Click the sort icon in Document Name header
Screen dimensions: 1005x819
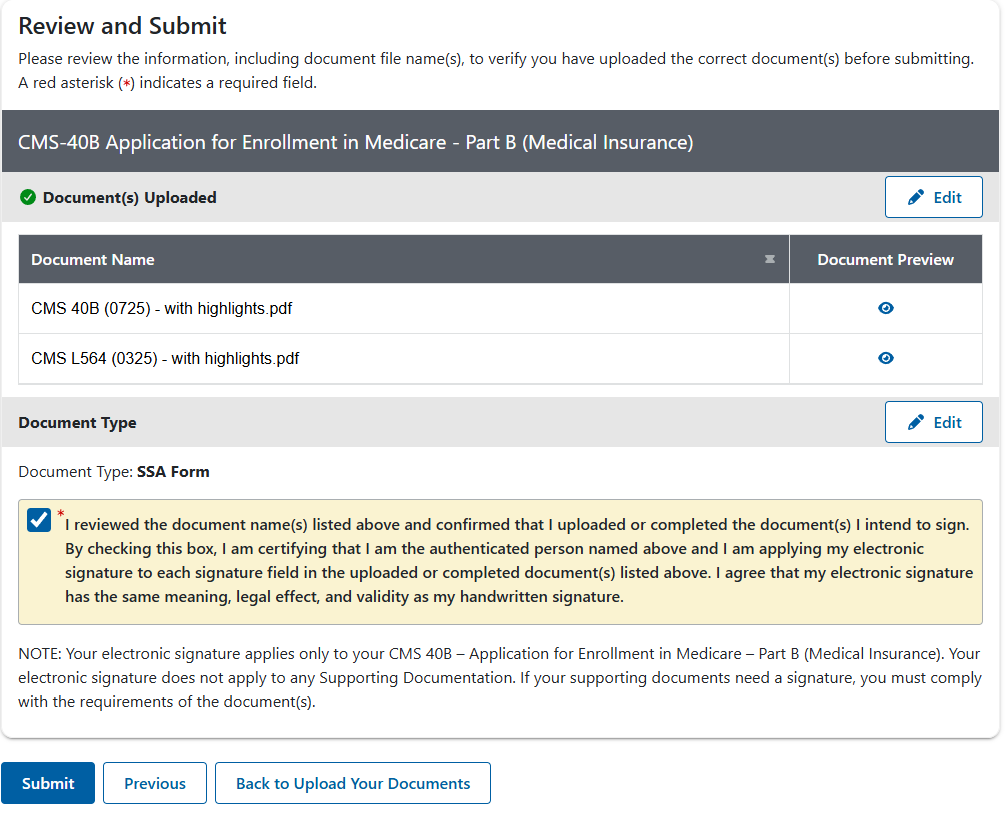(x=770, y=260)
